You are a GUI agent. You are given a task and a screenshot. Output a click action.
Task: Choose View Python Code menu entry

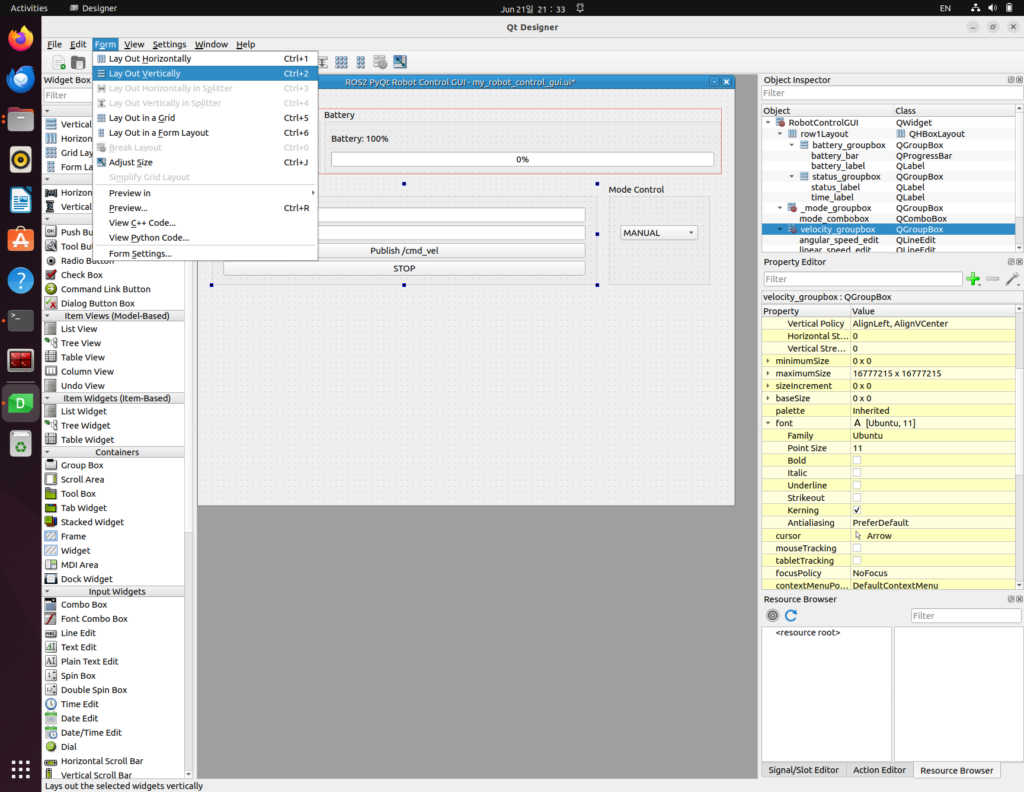205,238
